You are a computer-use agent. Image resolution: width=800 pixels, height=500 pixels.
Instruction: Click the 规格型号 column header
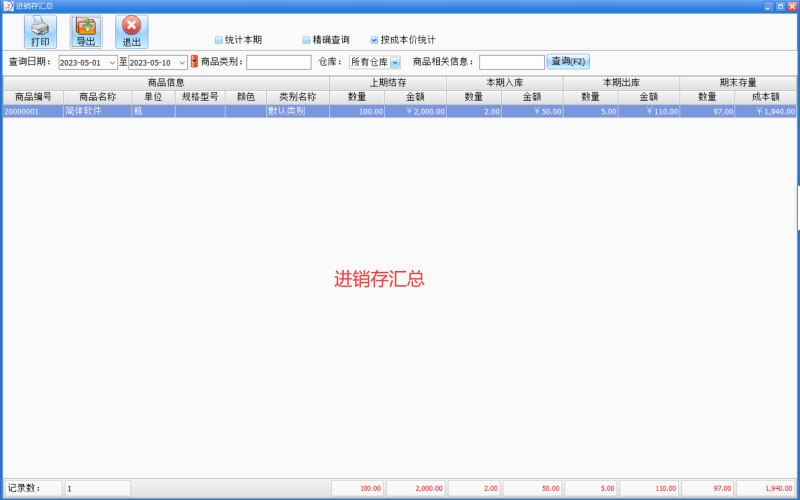200,97
